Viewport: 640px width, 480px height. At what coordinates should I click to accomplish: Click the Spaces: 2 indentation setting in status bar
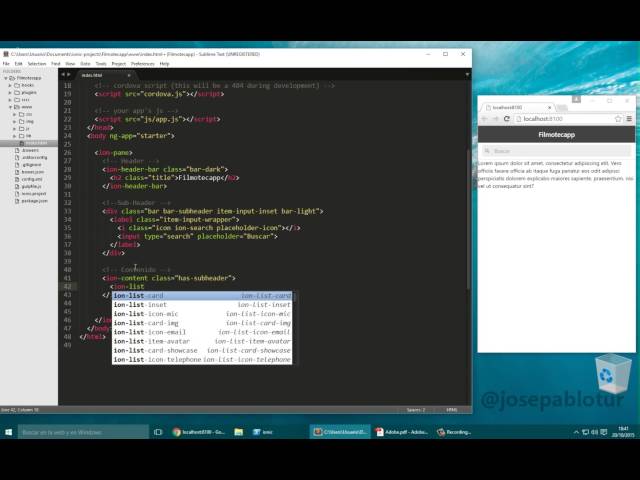(x=416, y=410)
